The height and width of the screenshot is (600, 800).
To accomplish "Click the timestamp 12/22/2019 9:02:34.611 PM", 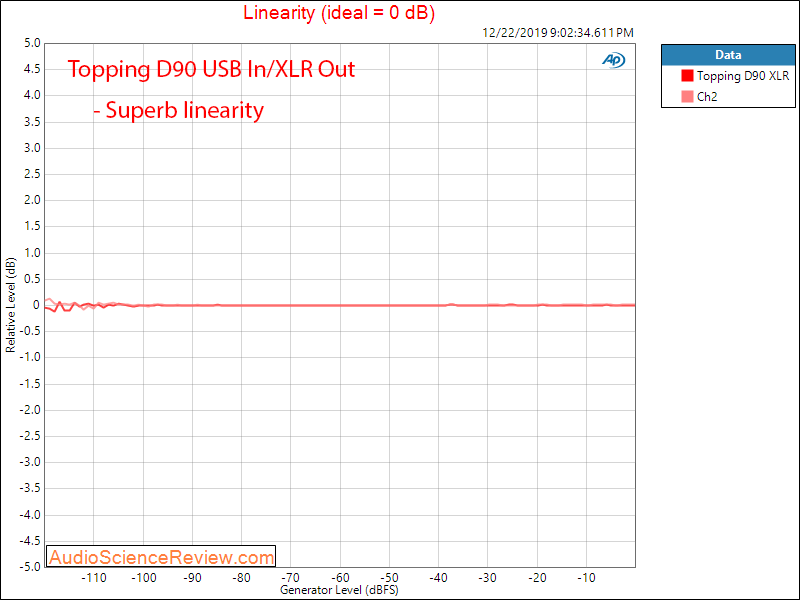I will tap(558, 33).
